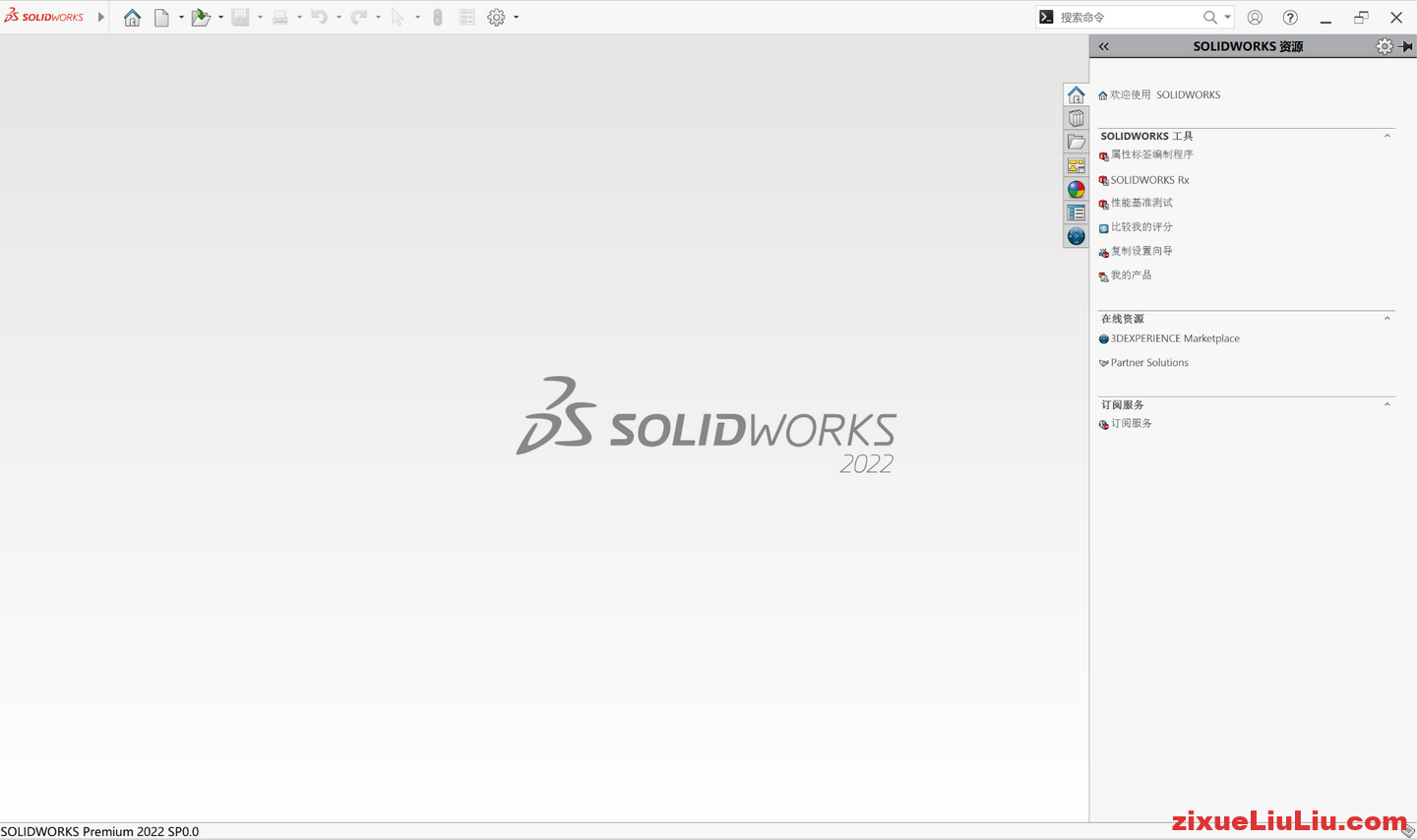Pin the SOLIDWORKS Resources task pane

[x=1405, y=46]
